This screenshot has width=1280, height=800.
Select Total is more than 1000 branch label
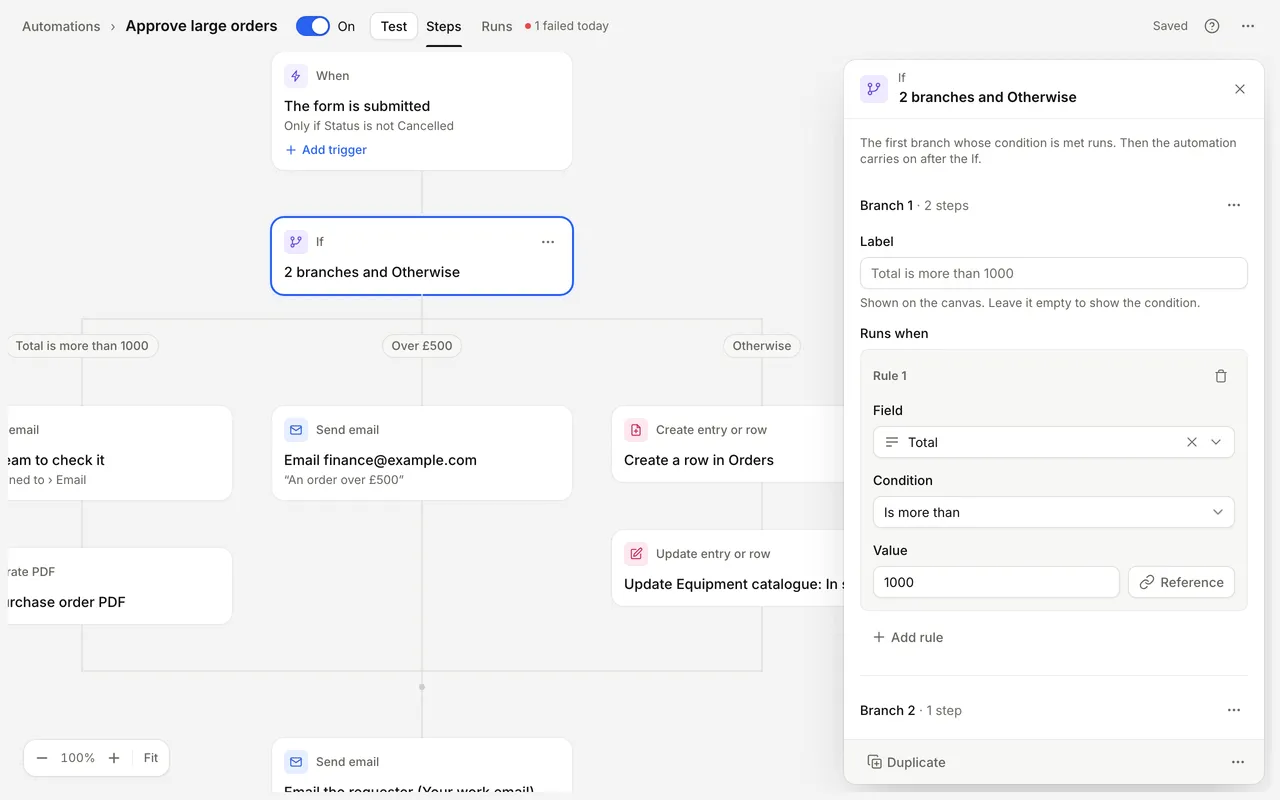click(82, 346)
